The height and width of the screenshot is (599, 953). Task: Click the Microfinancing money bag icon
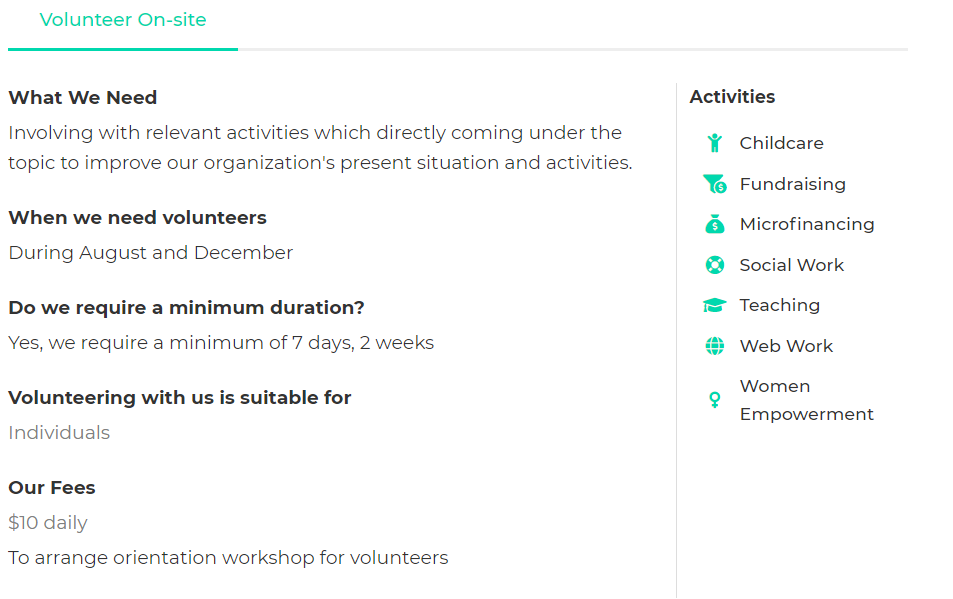point(715,224)
